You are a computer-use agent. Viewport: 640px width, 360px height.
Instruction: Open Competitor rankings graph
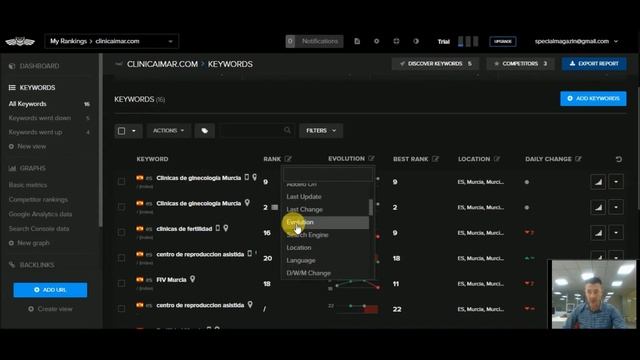(x=38, y=200)
